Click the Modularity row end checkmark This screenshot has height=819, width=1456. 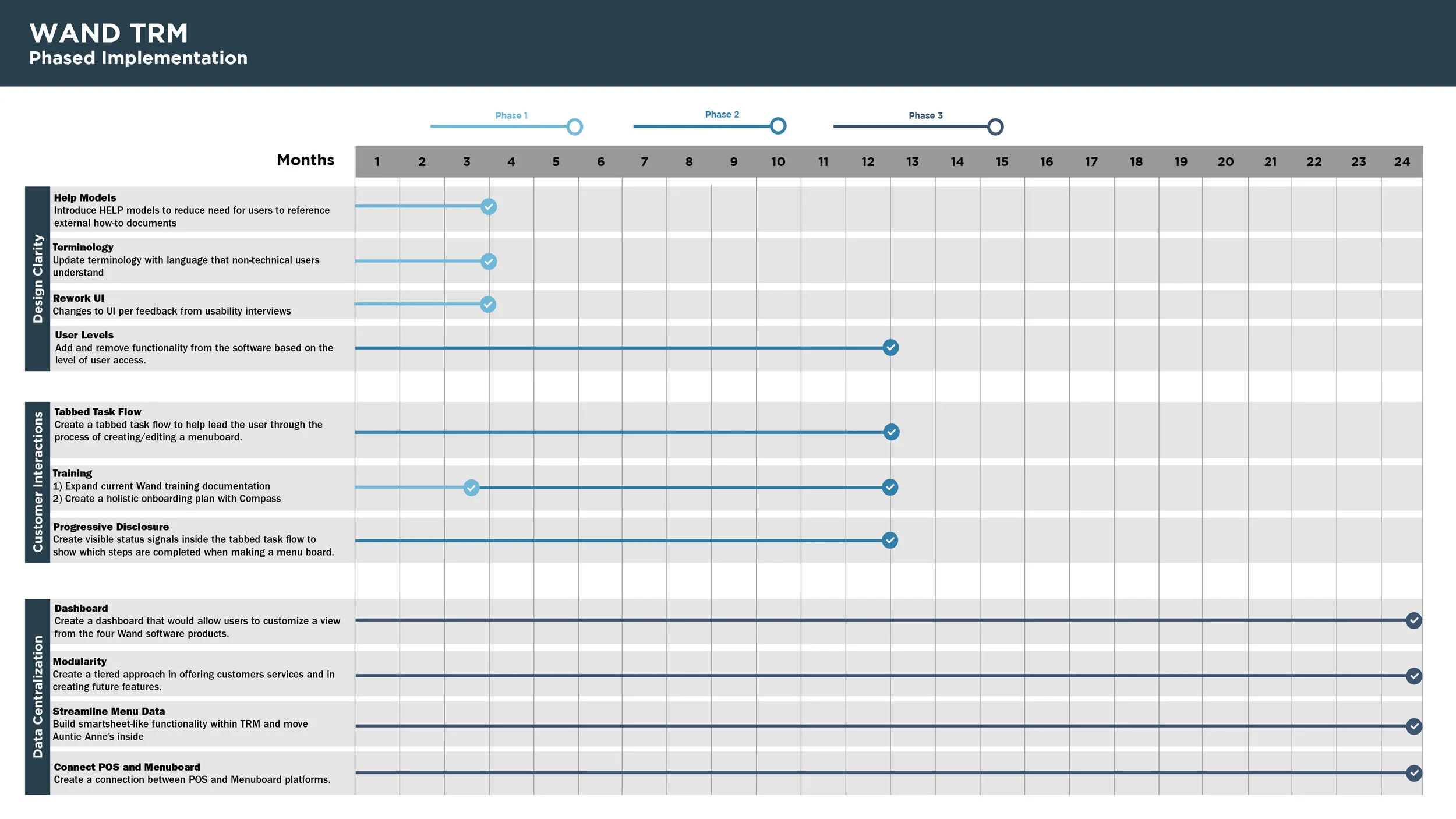tap(1413, 676)
